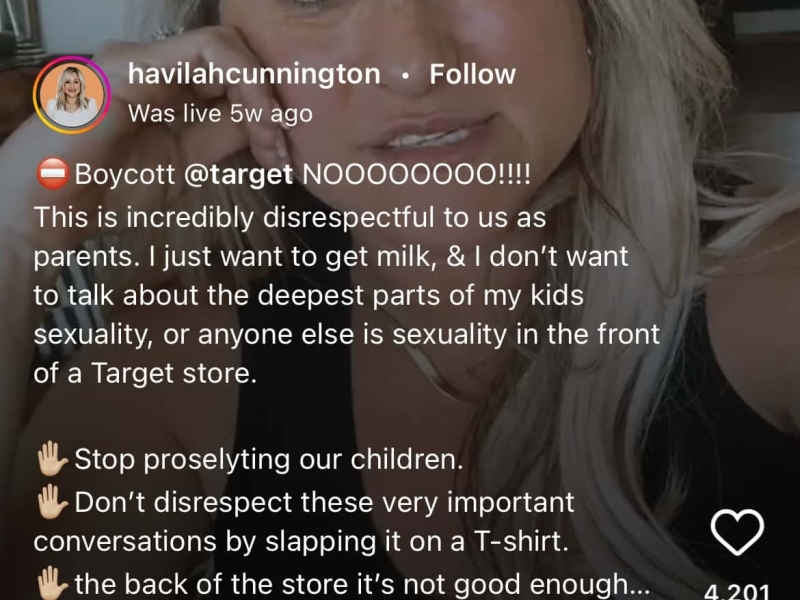Tap 'conversations by slapping it on a T-shirt.' line

[x=301, y=541]
